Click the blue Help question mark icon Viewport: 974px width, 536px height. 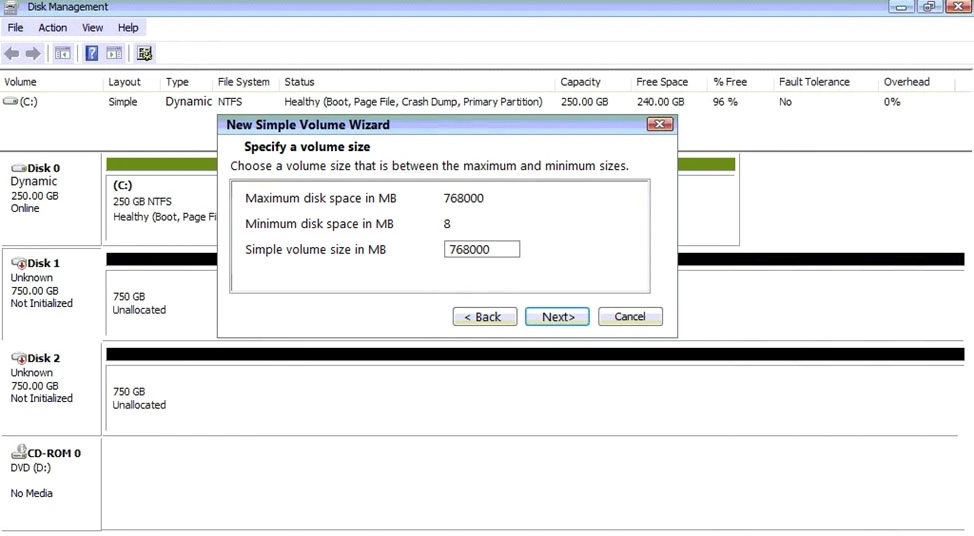[92, 53]
